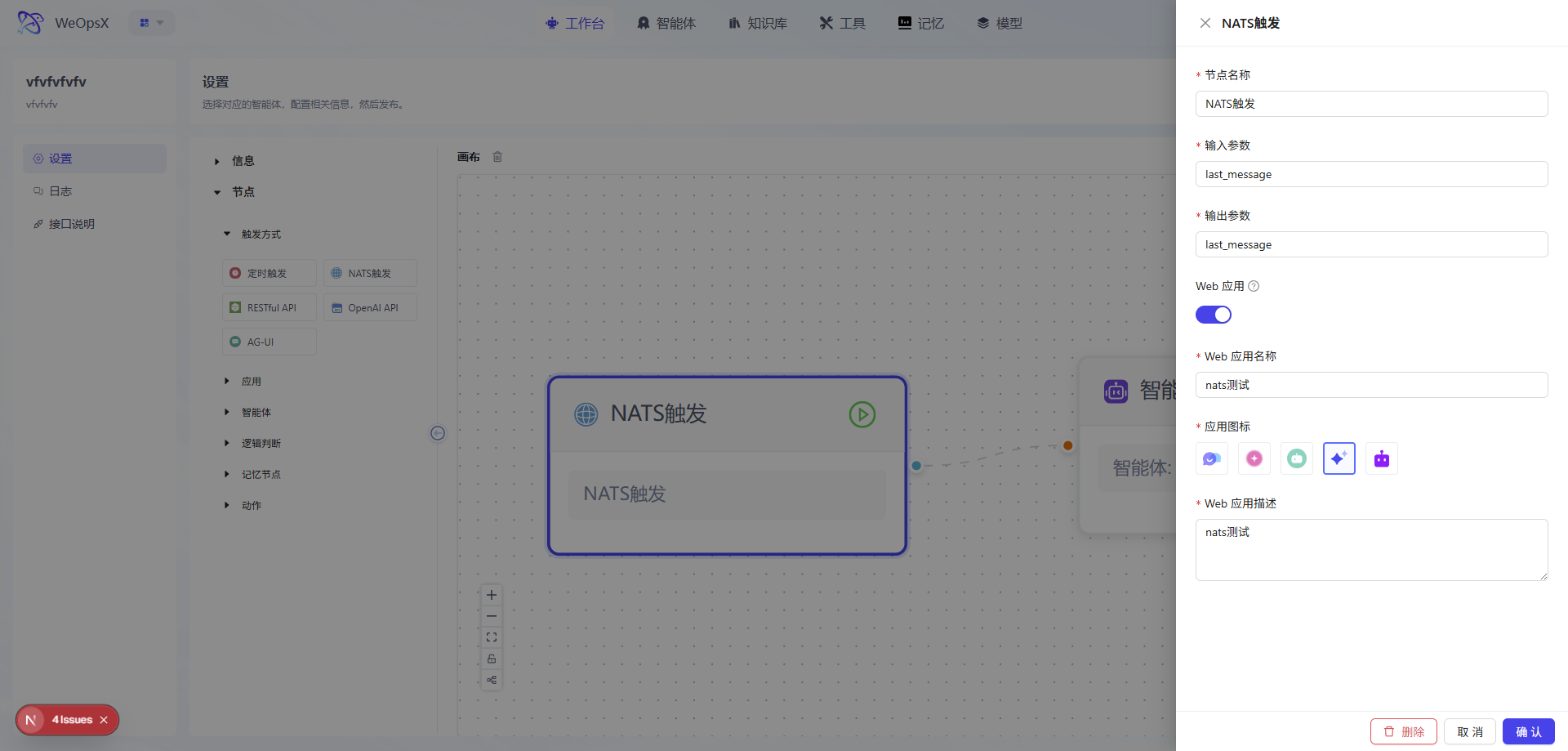Fit canvas view with fullscreen icon
1568x751 pixels.
(x=492, y=637)
